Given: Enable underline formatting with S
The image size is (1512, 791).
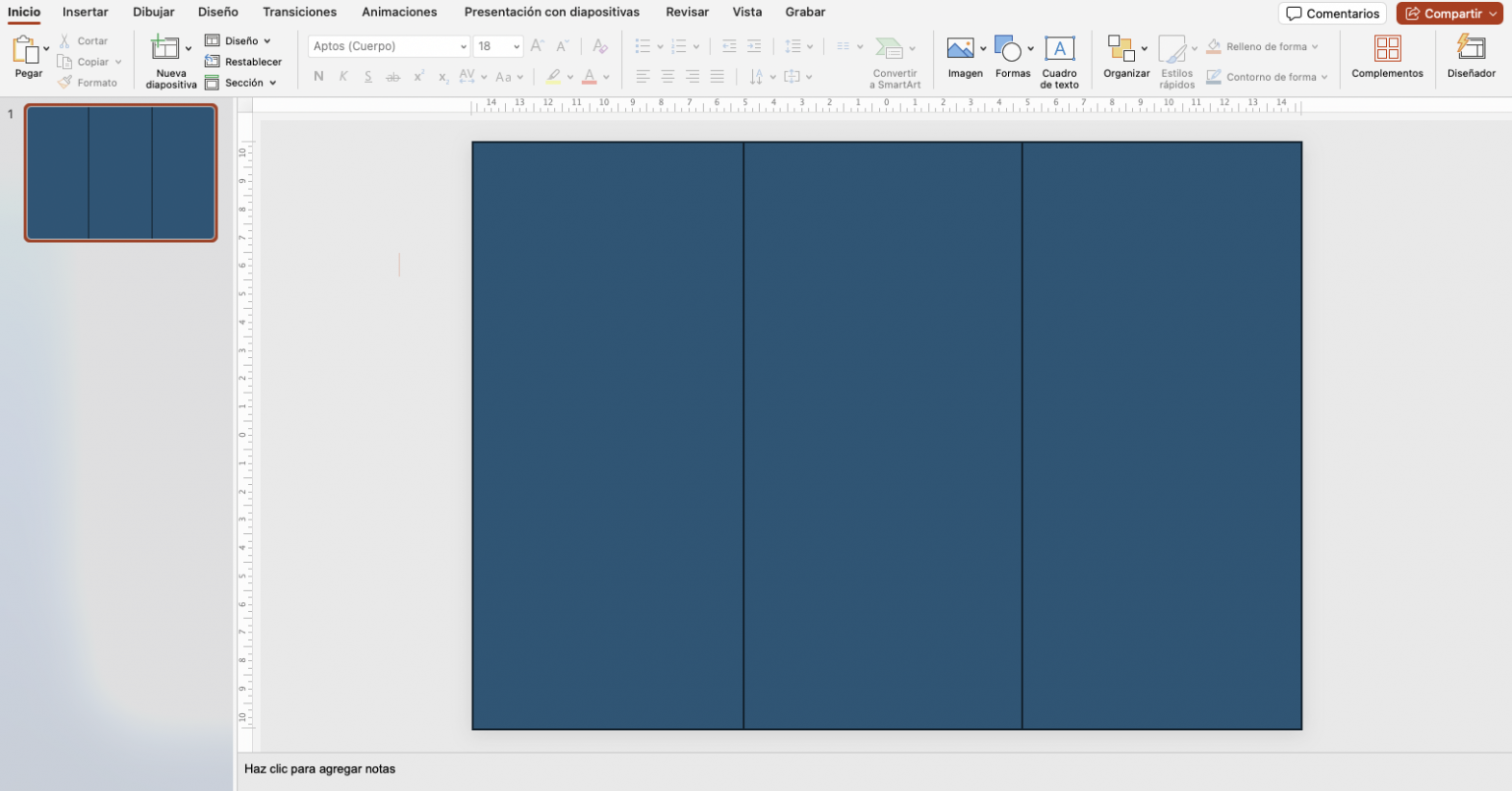Looking at the screenshot, I should pos(367,76).
